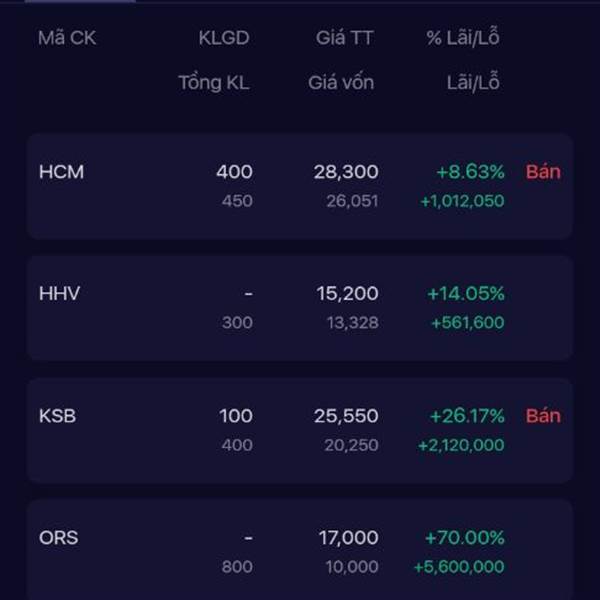Sort by % Lãi/Lỗ column header
Viewport: 600px width, 600px height.
[x=463, y=38]
